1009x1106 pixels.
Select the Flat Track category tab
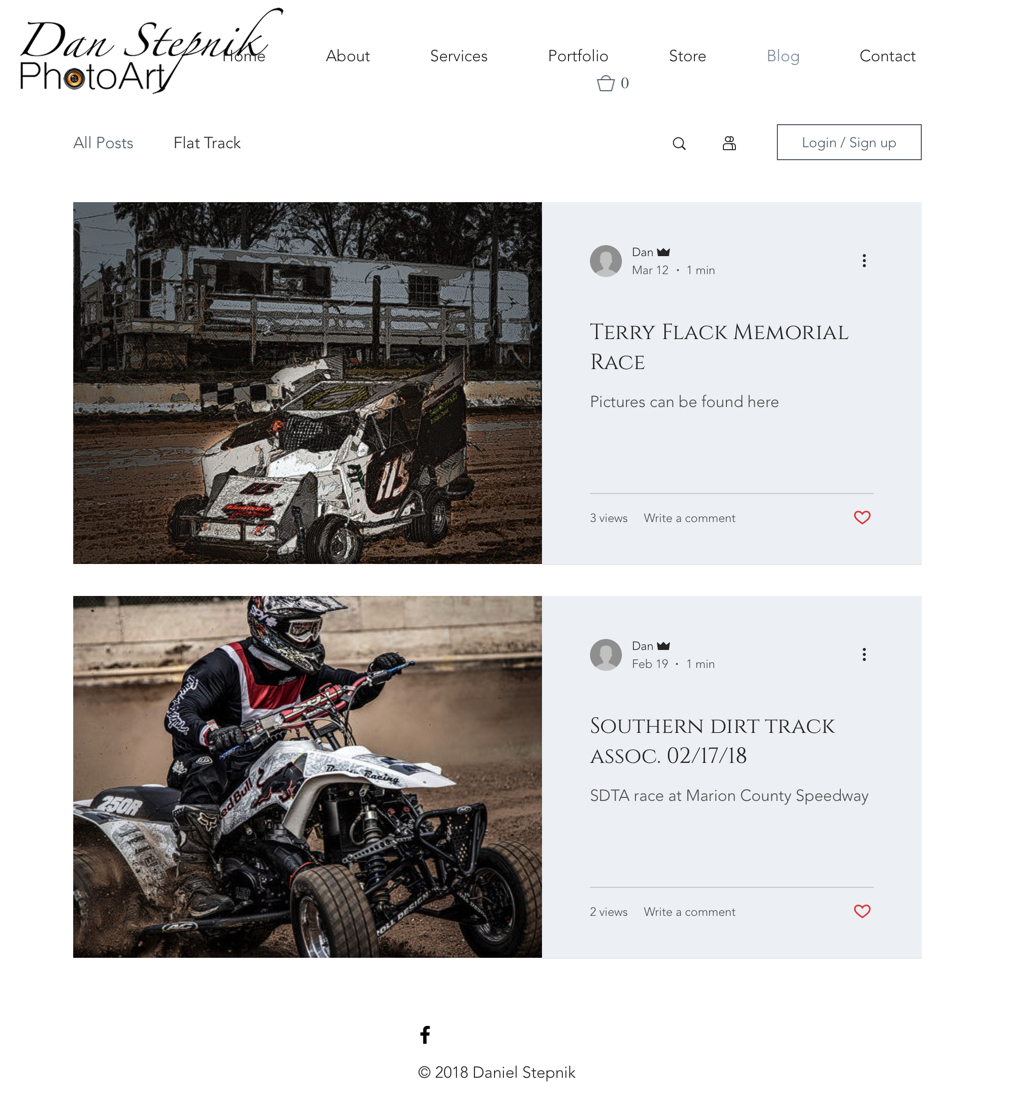click(x=207, y=143)
